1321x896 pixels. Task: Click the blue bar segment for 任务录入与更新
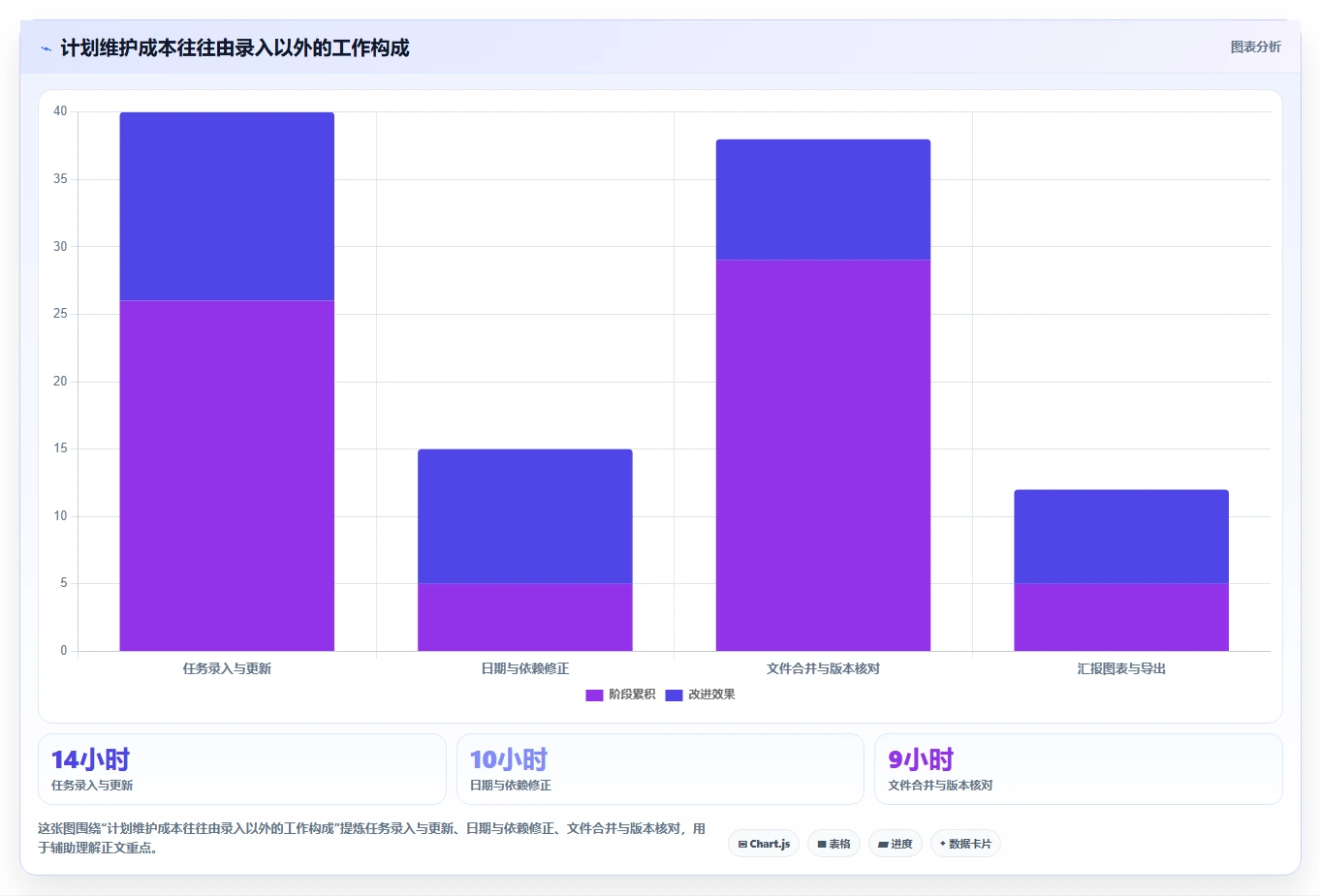pyautogui.click(x=227, y=206)
